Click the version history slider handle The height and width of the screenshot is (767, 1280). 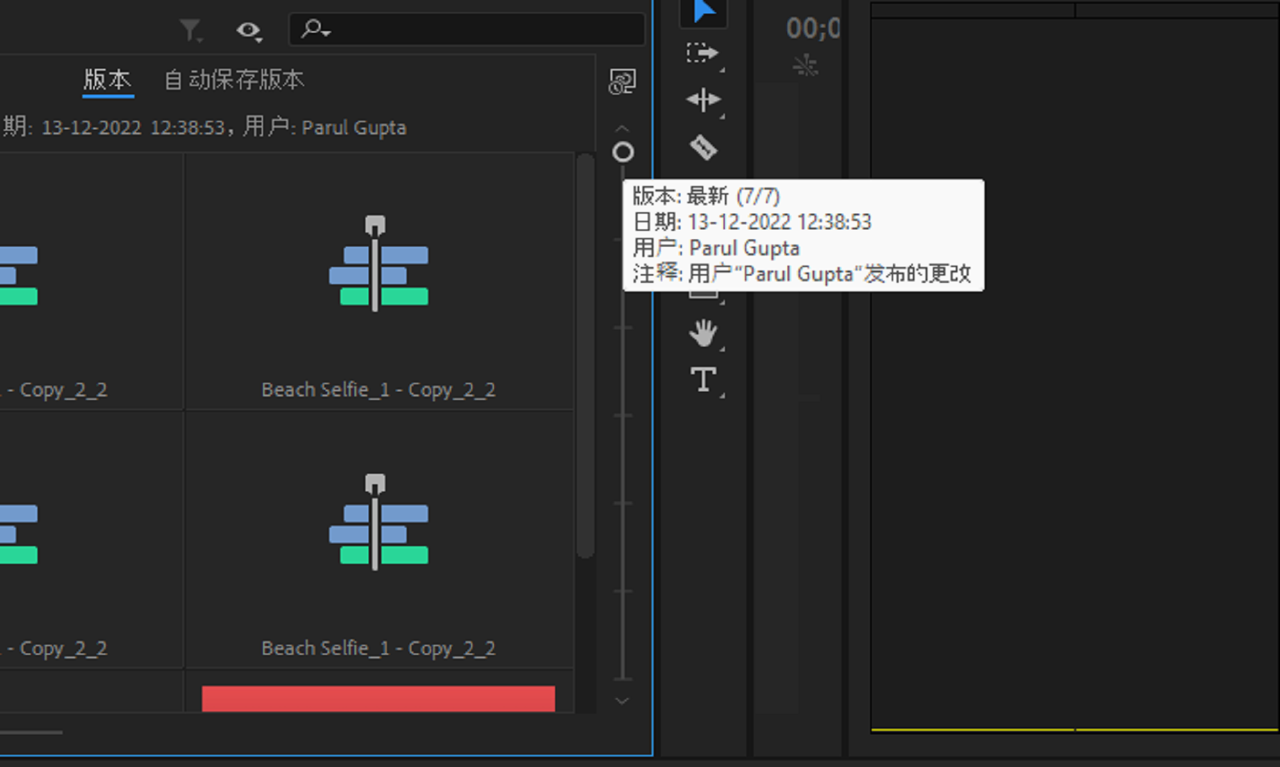623,152
